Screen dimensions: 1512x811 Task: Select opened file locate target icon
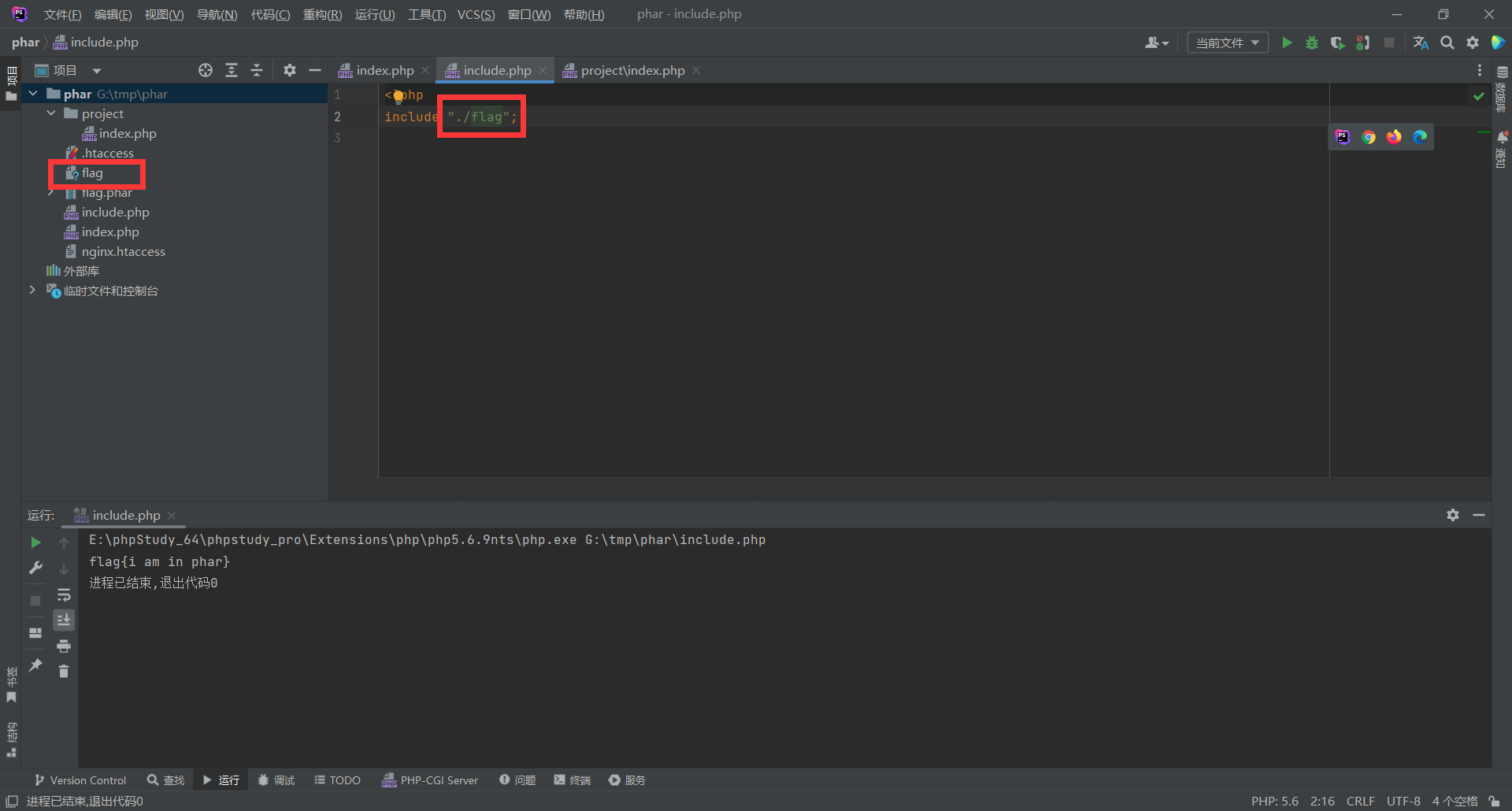coord(206,70)
